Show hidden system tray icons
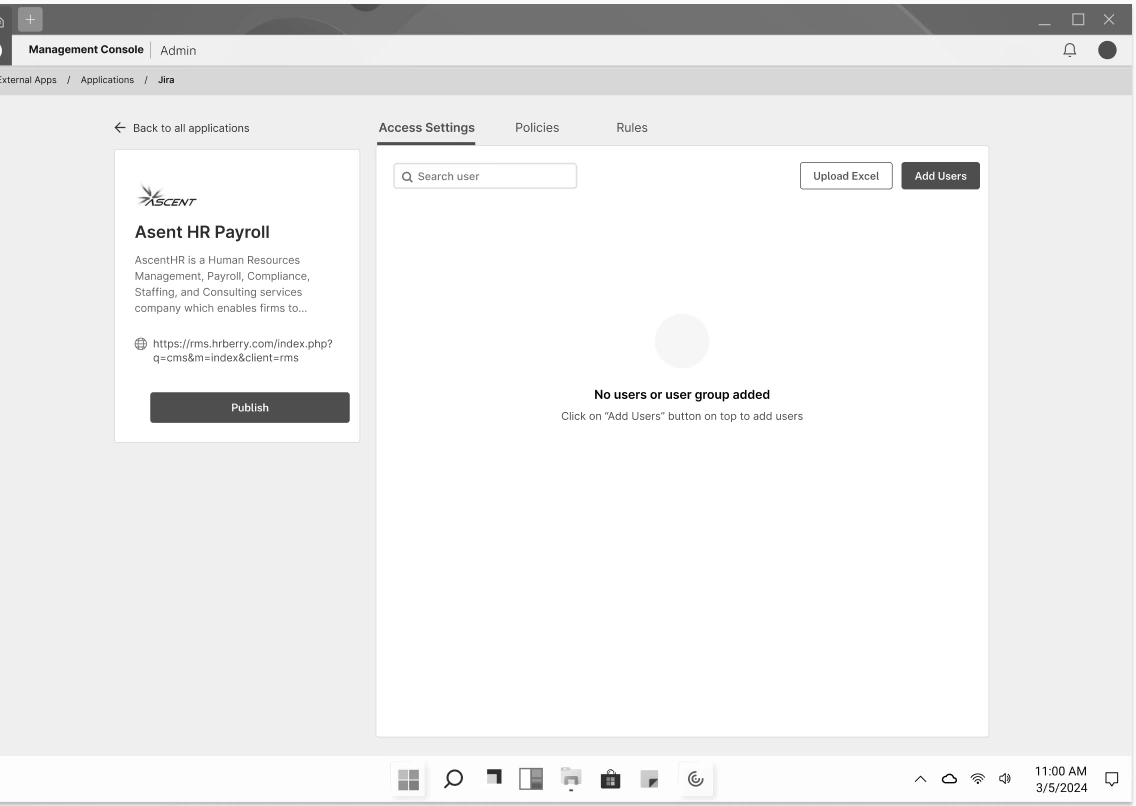 920,779
